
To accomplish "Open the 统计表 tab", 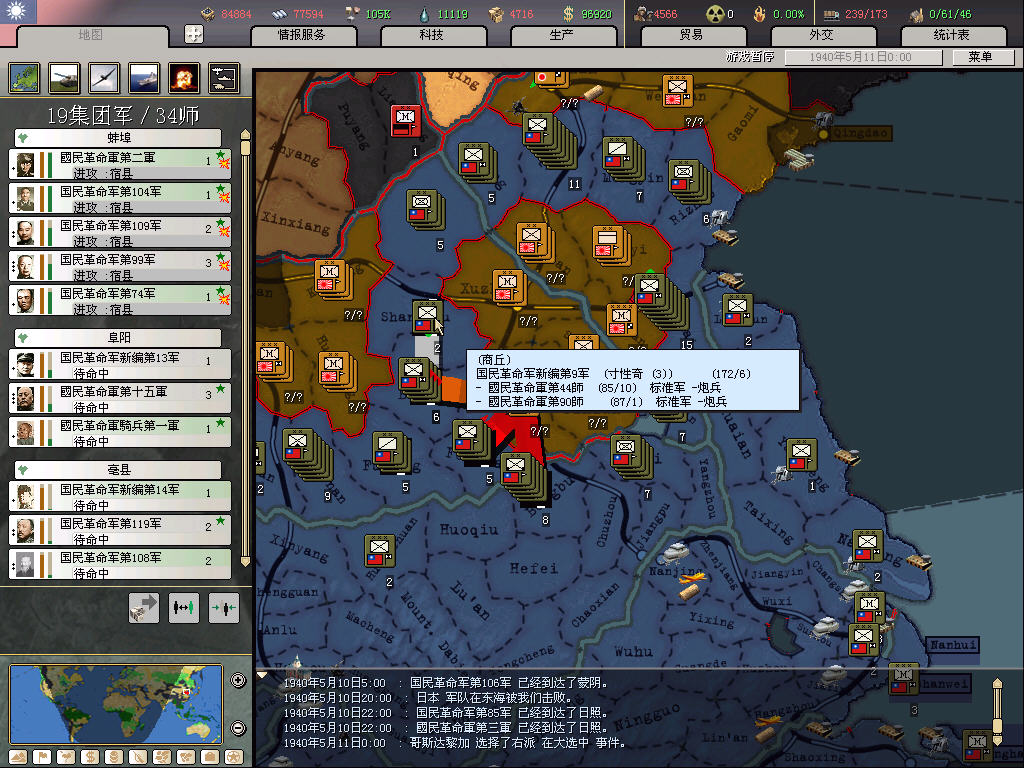I will [952, 35].
